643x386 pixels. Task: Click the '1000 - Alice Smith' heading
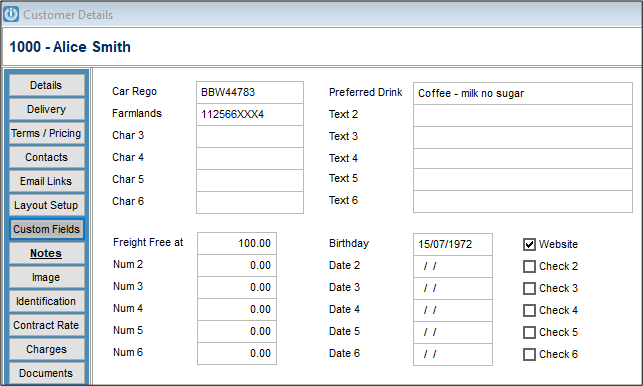pyautogui.click(x=70, y=47)
